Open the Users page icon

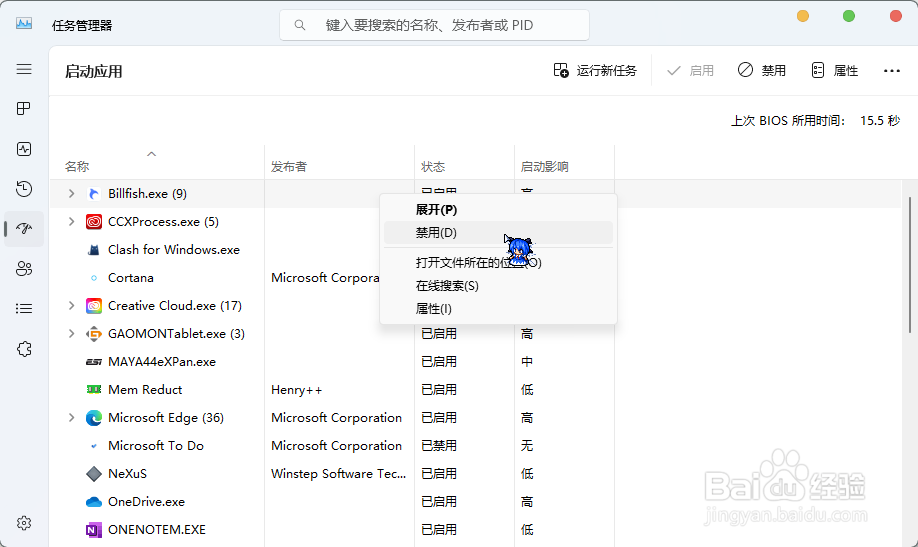[24, 269]
